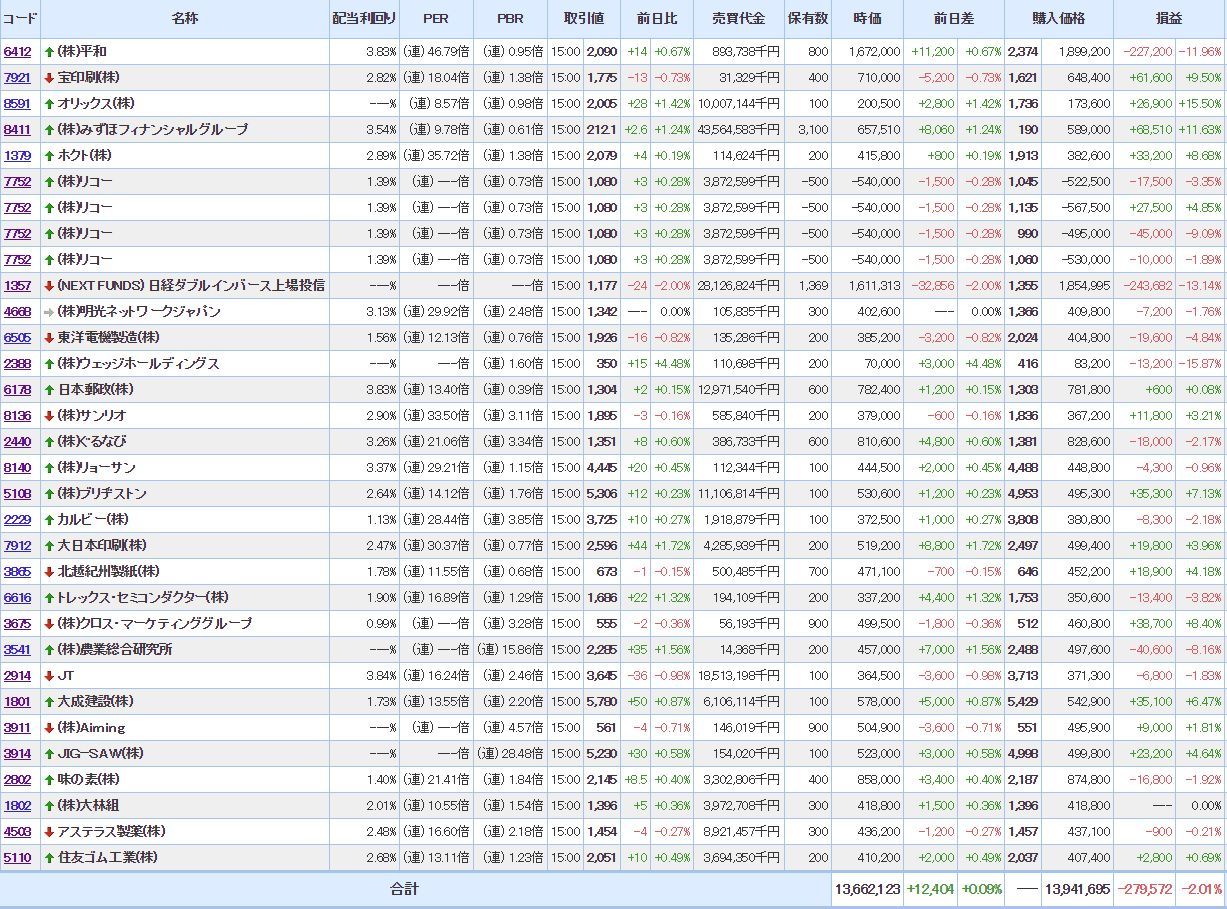The width and height of the screenshot is (1227, 909).
Task: Click the 配当利回り column header
Action: click(364, 19)
